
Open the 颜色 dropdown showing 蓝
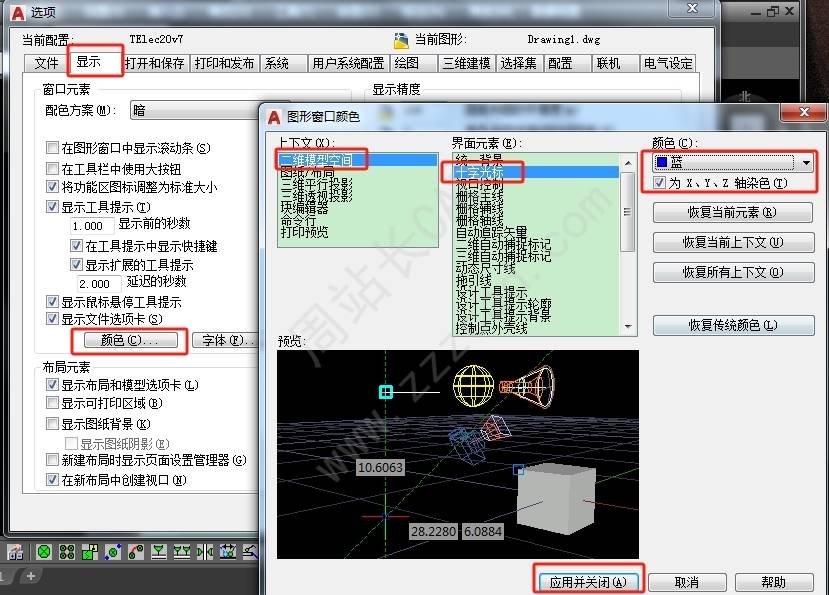pyautogui.click(x=805, y=162)
